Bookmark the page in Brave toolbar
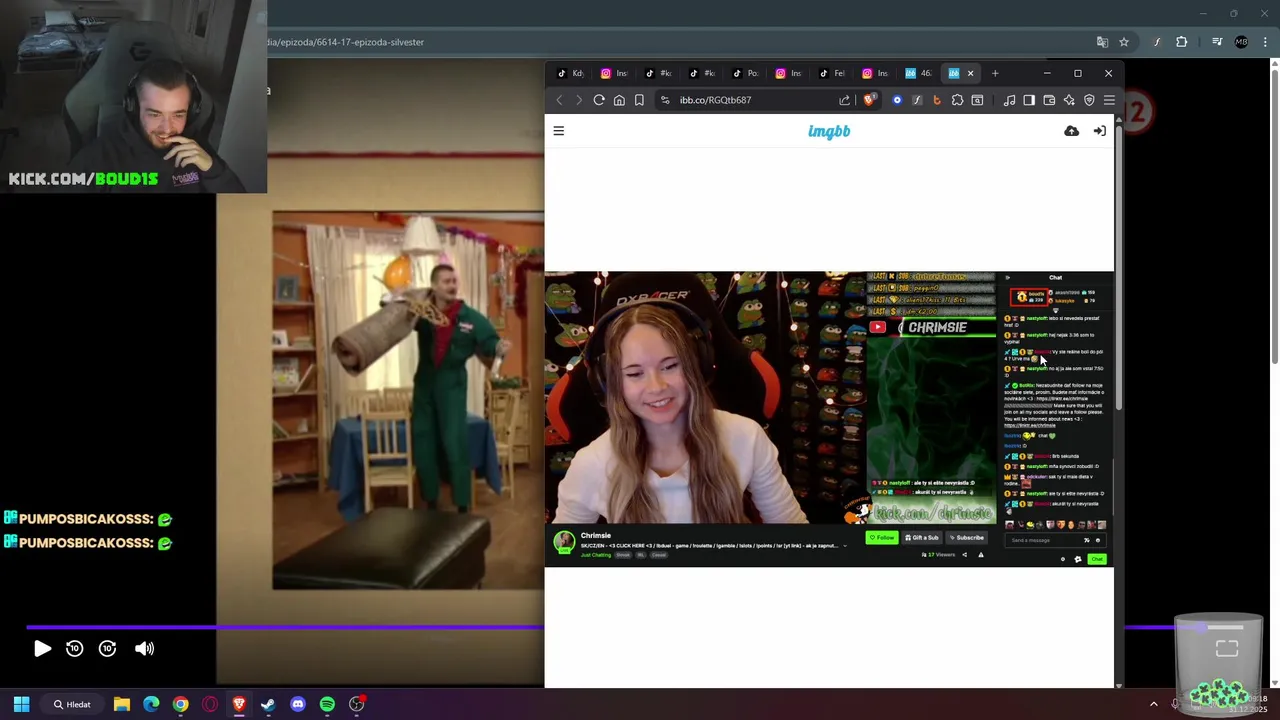 [x=639, y=100]
